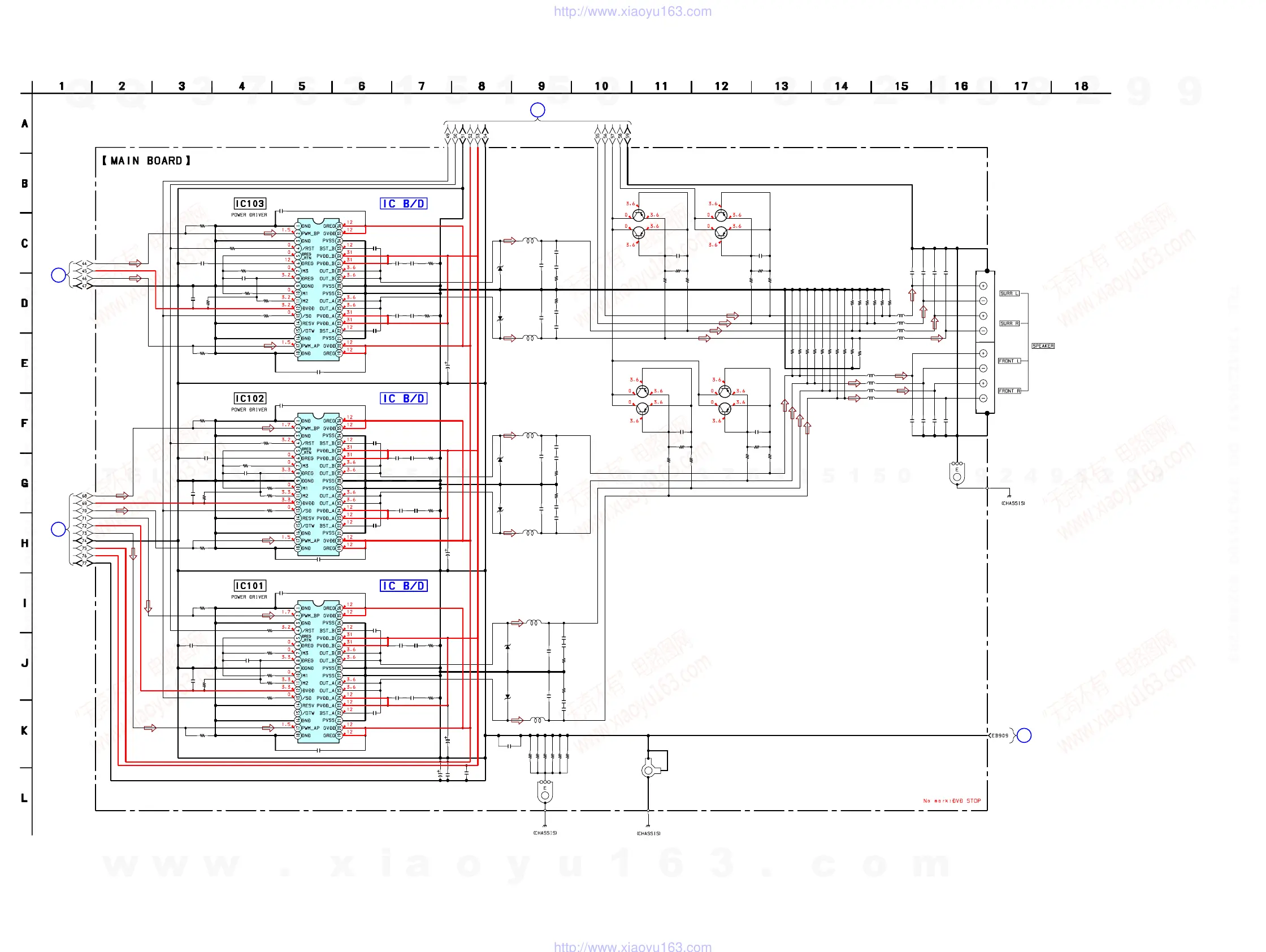Image resolution: width=1266 pixels, height=952 pixels.
Task: Click the blue circle left of pins 68-77
Action: click(x=58, y=529)
